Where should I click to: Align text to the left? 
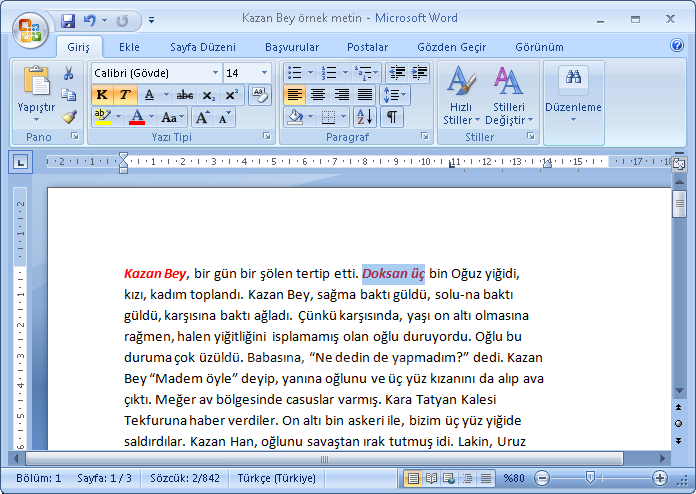click(x=295, y=95)
